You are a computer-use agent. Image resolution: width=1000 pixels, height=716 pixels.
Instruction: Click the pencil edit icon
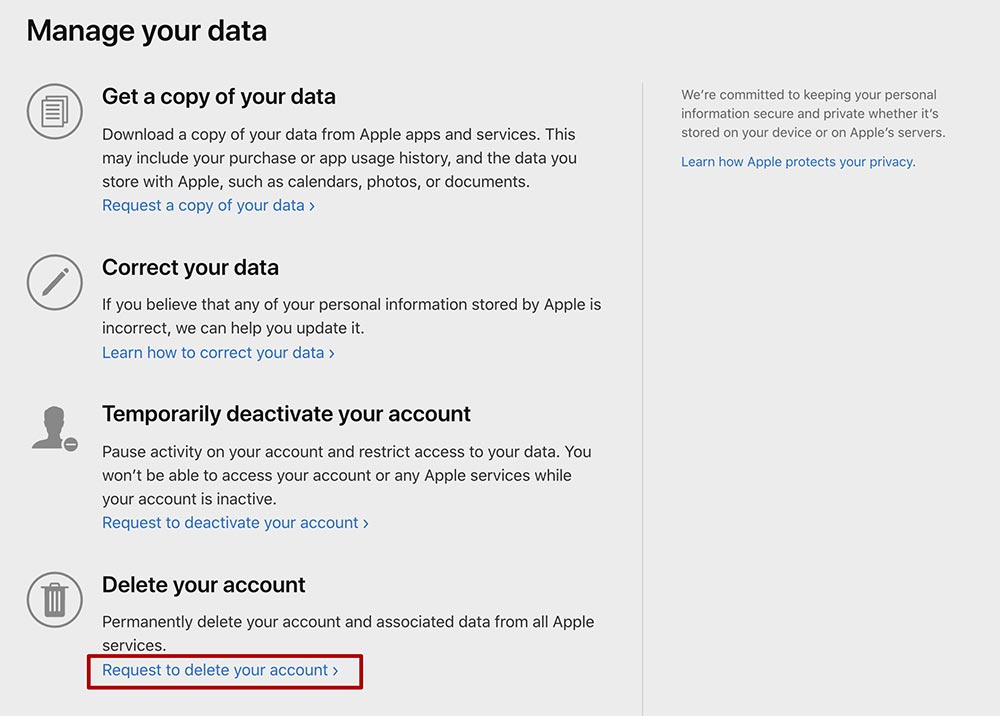tap(55, 282)
